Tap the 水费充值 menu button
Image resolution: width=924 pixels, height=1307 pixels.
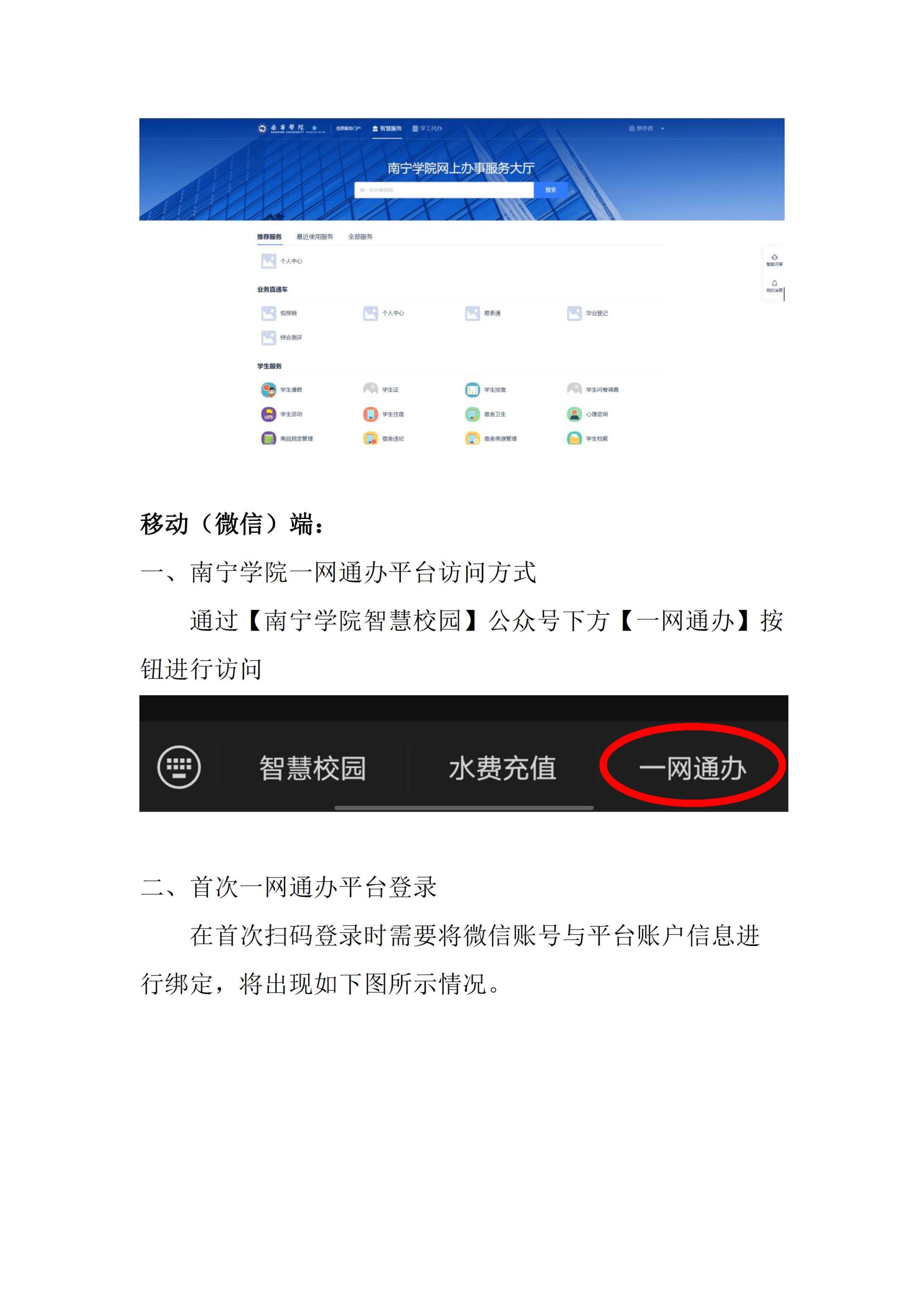[x=502, y=768]
